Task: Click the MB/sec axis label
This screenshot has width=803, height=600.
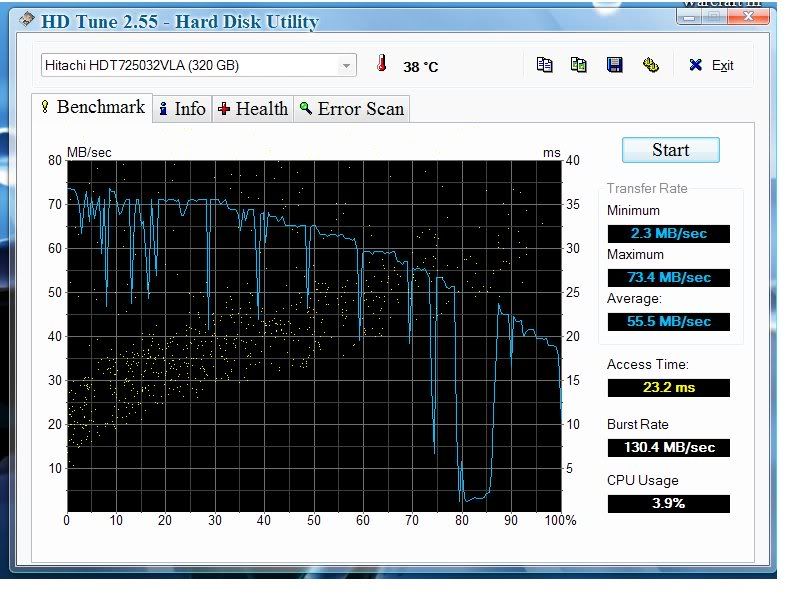Action: click(89, 153)
